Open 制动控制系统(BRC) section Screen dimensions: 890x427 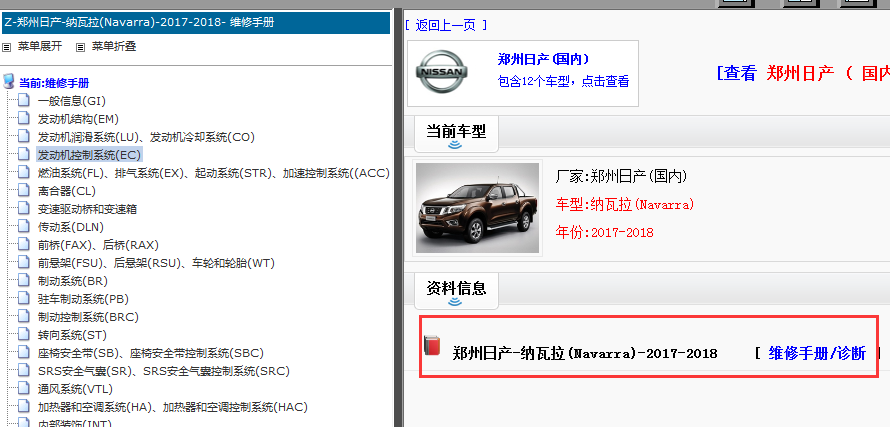[x=88, y=317]
